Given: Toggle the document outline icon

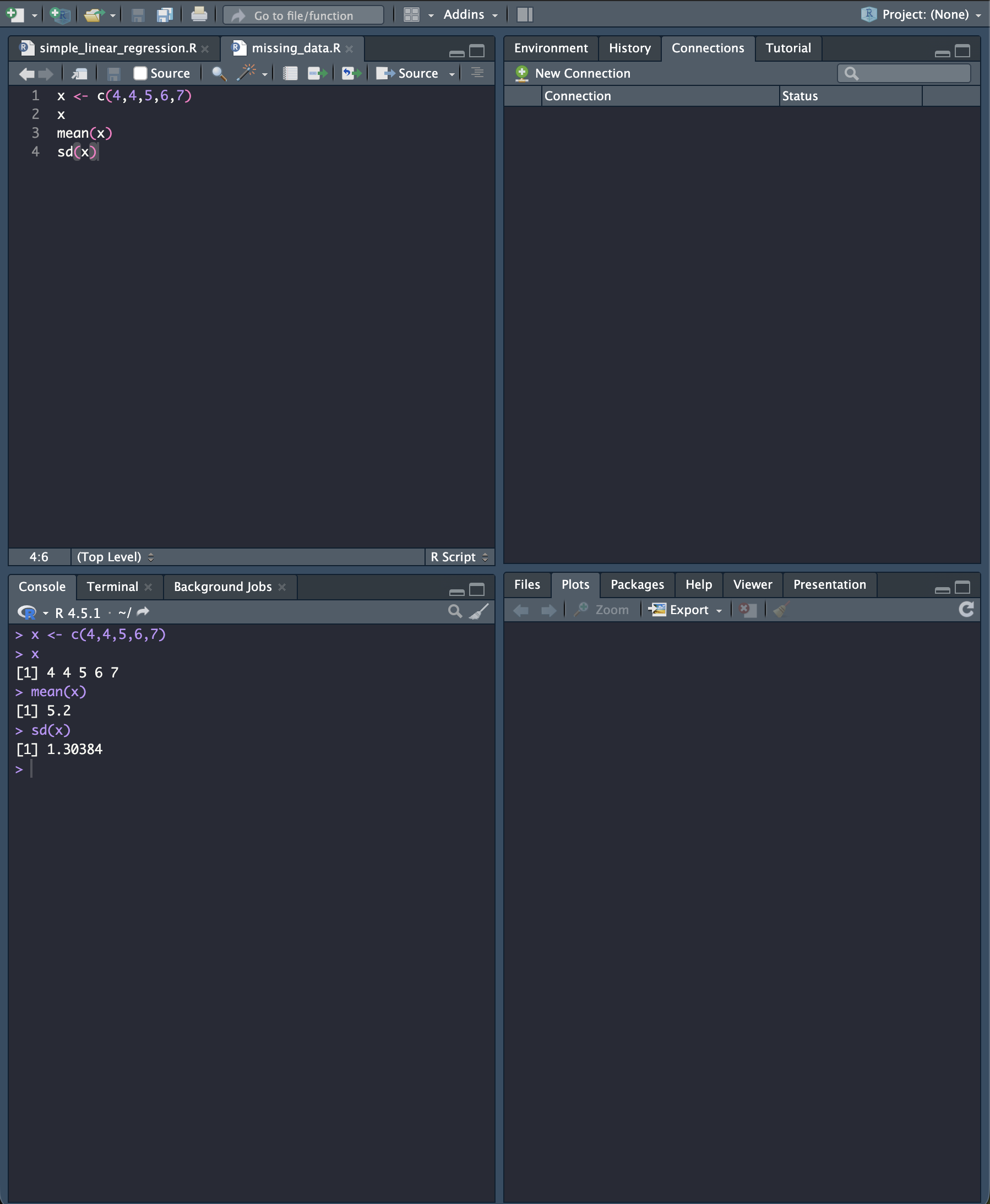Looking at the screenshot, I should (477, 73).
